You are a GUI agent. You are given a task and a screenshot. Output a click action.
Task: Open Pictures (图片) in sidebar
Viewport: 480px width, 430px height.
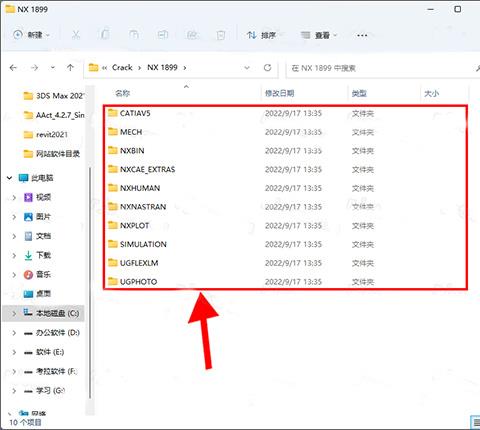38,217
